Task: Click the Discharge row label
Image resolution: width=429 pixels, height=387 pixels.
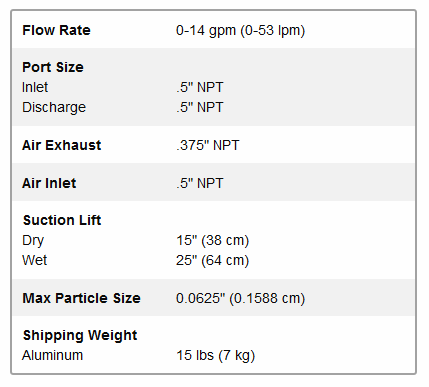Action: (54, 108)
